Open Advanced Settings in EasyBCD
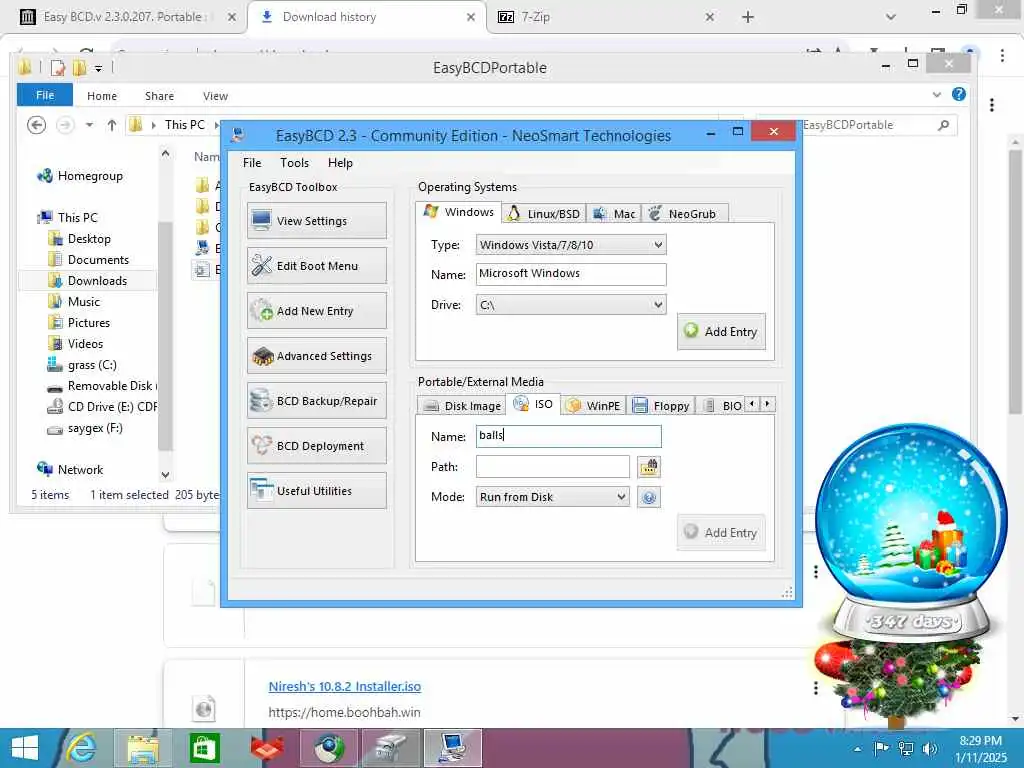This screenshot has height=768, width=1024. click(317, 356)
